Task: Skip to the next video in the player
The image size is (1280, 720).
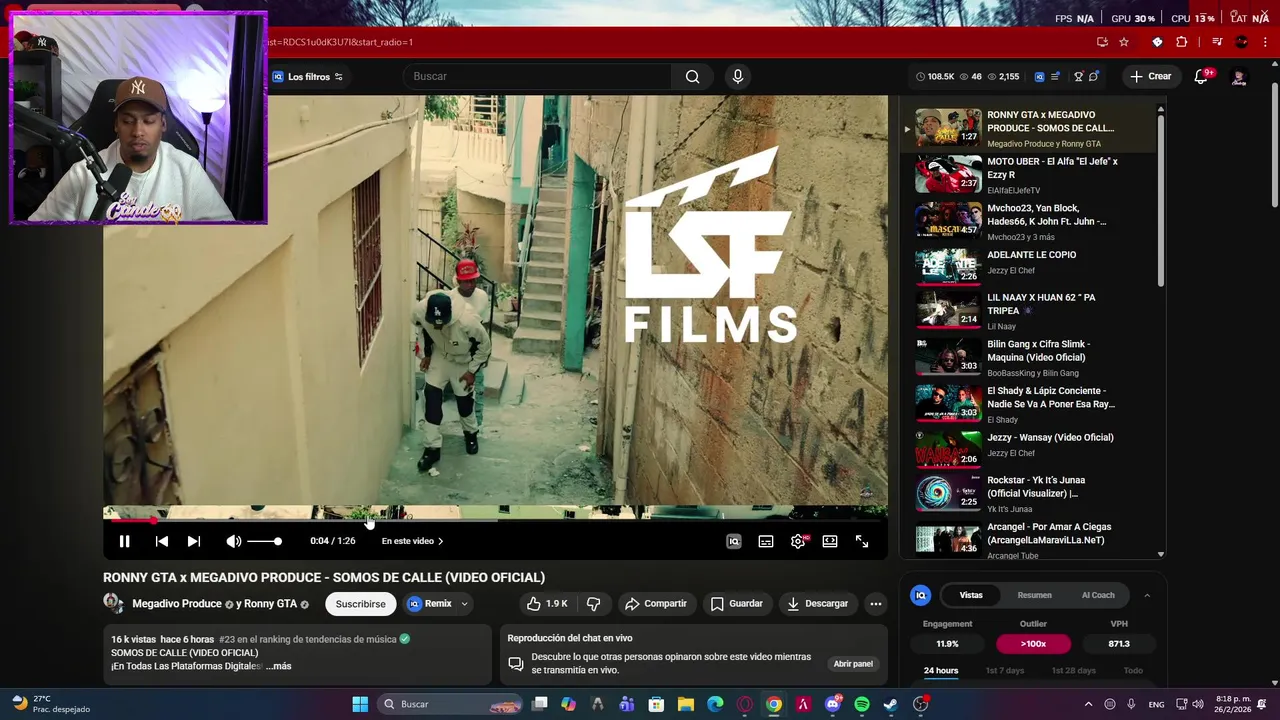Action: point(194,541)
